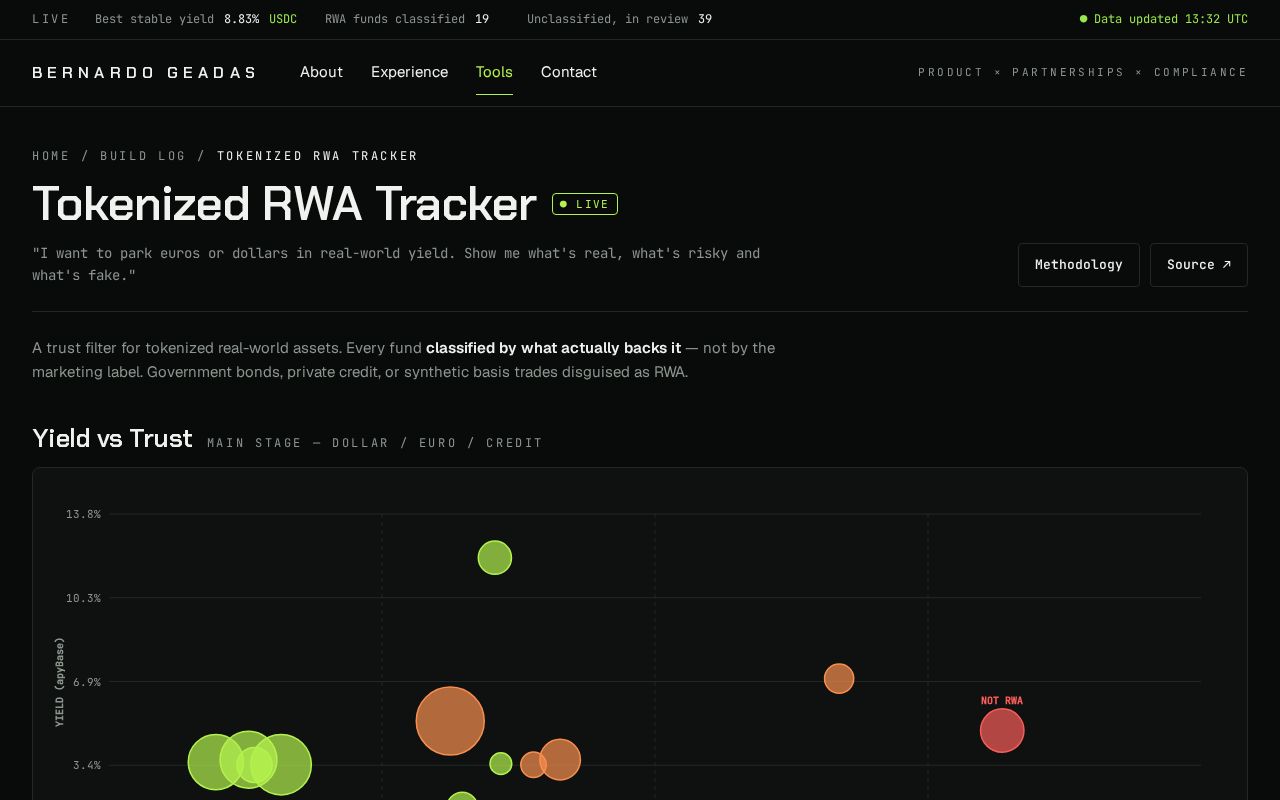Viewport: 1280px width, 800px height.
Task: Click the 'PRODUCT × PARTNERSHIPS × COMPLIANCE' tagline
Action: (x=1083, y=72)
